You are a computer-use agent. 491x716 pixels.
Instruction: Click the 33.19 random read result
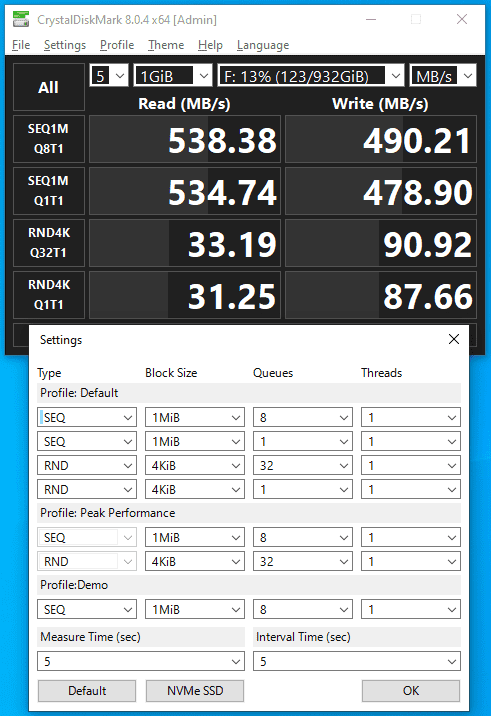pyautogui.click(x=185, y=243)
